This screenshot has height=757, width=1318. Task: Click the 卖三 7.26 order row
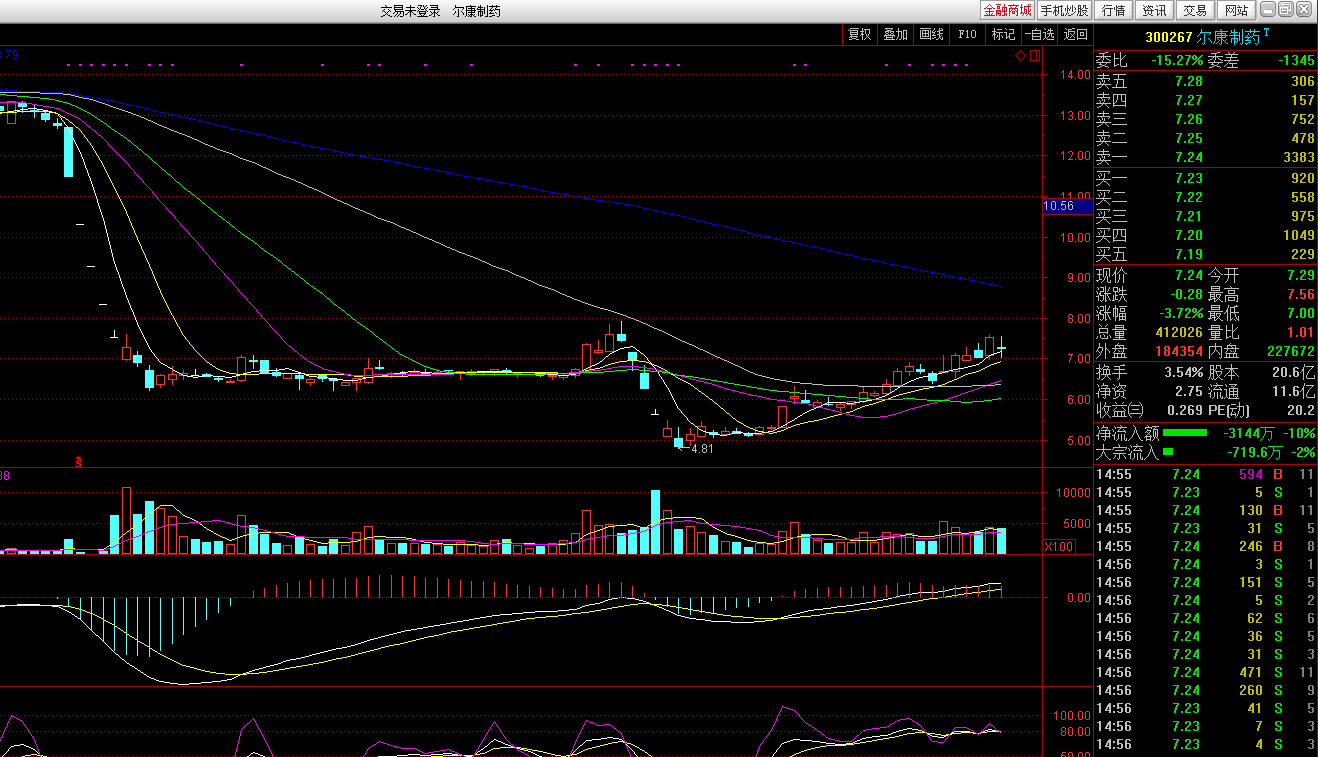[x=1206, y=119]
